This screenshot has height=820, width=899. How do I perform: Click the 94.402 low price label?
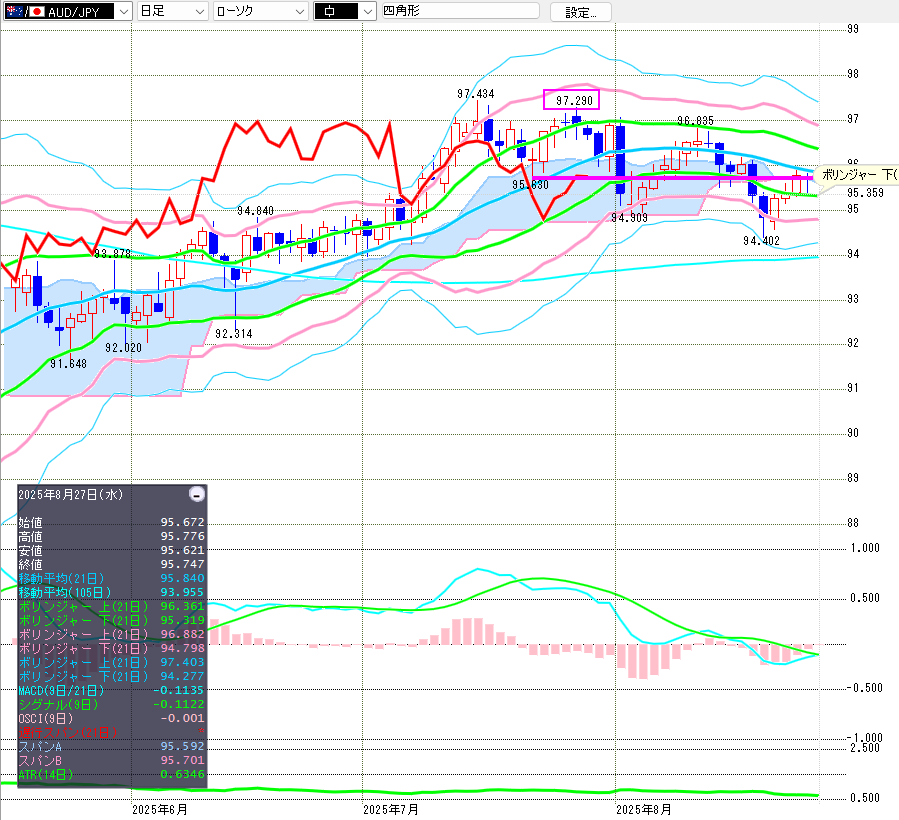pyautogui.click(x=761, y=241)
